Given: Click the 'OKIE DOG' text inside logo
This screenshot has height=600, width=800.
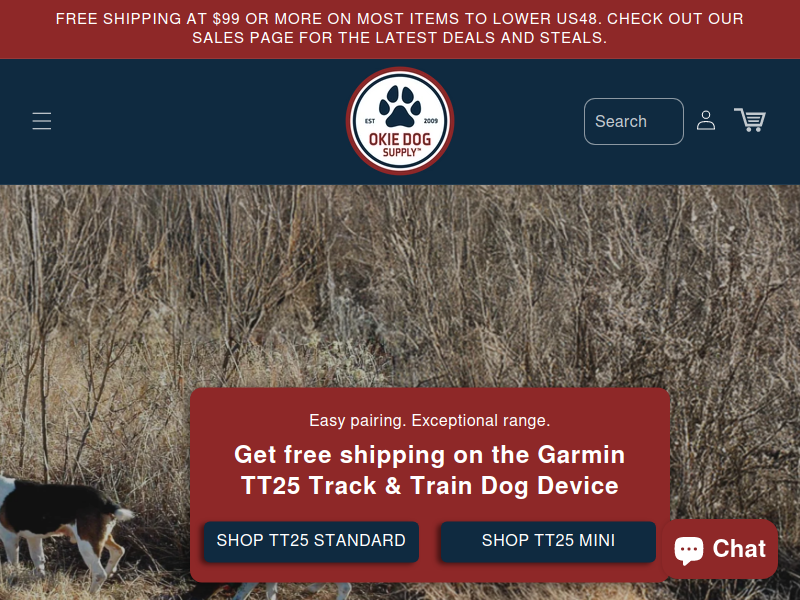Looking at the screenshot, I should tap(400, 139).
